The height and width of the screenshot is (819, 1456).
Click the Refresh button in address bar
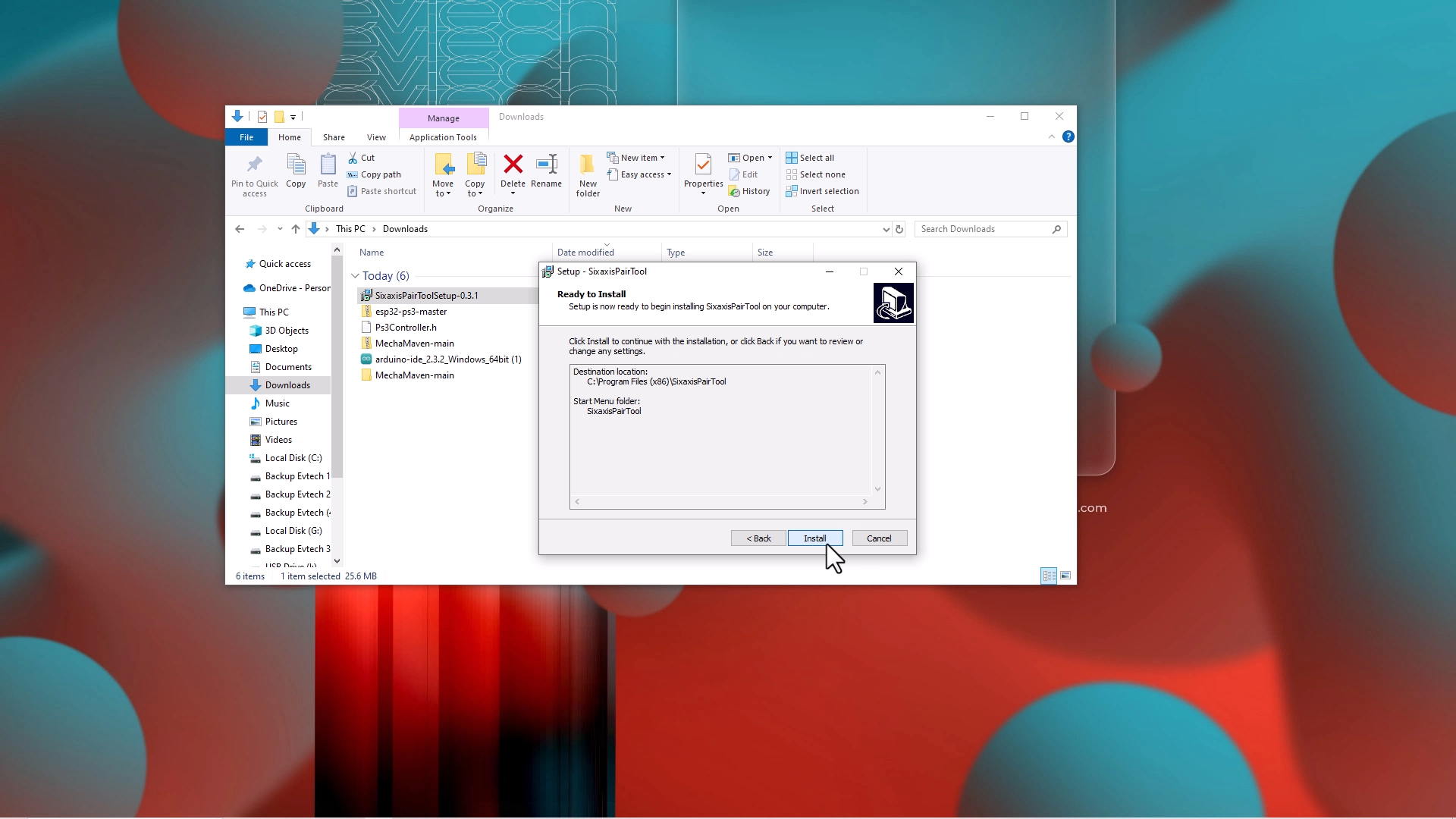(899, 229)
